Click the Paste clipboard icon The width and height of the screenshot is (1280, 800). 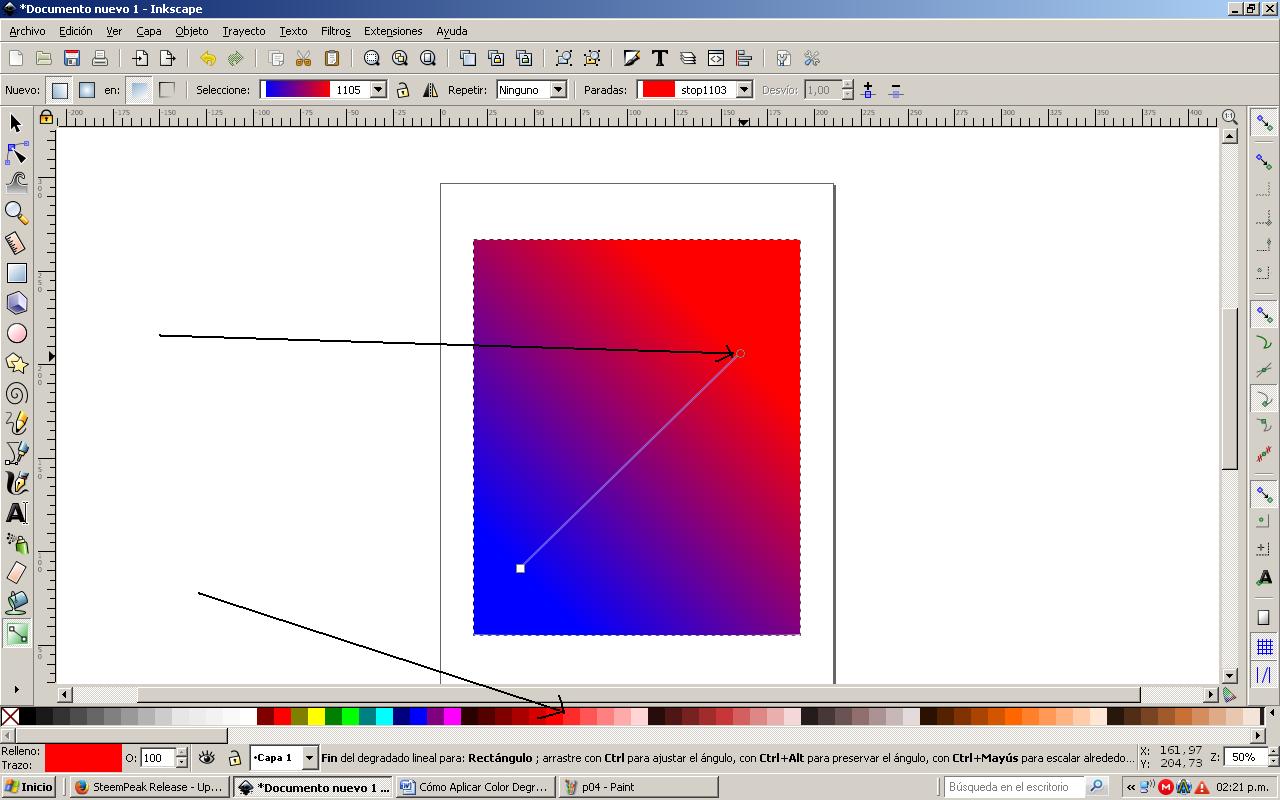[x=332, y=58]
